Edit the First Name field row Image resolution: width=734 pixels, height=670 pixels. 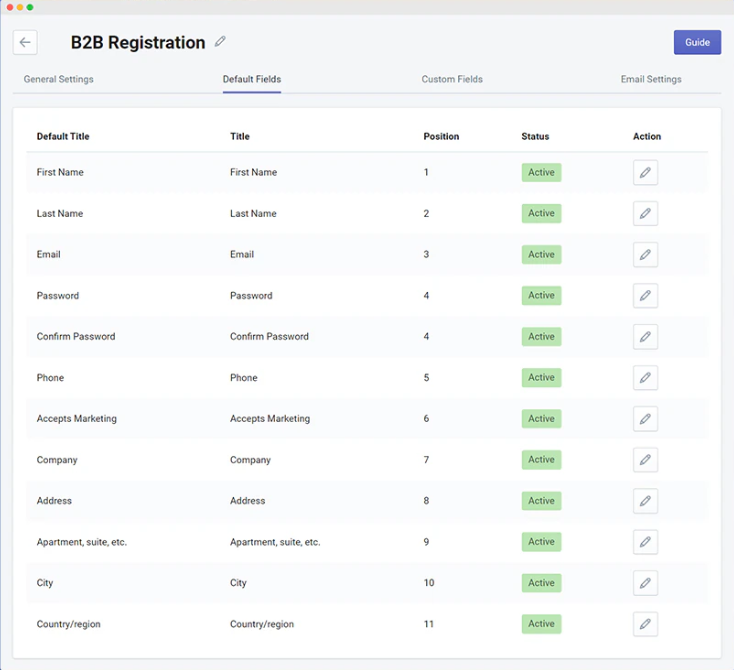tap(645, 173)
